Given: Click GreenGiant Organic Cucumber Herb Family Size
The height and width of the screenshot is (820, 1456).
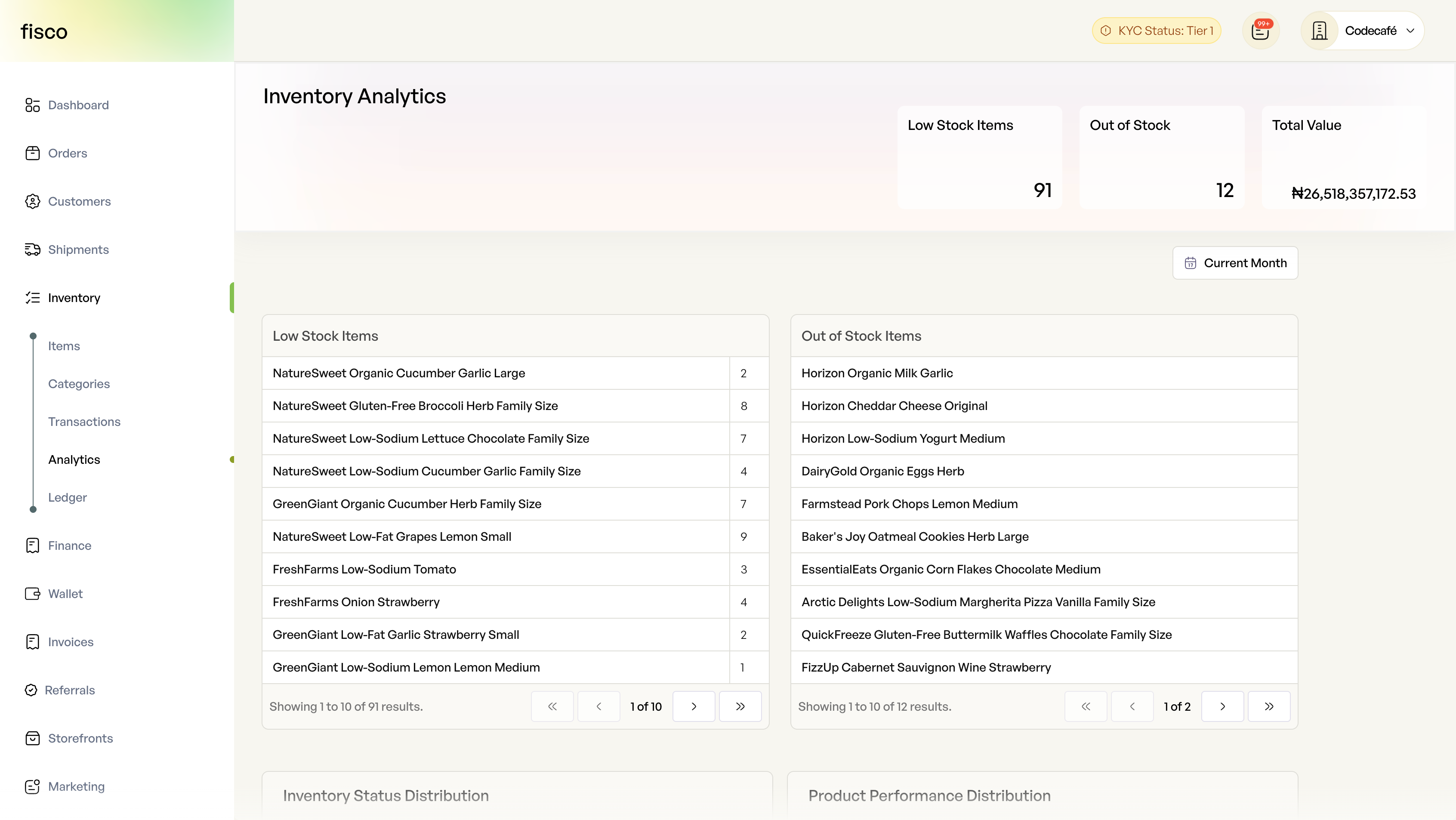Looking at the screenshot, I should coord(515,504).
